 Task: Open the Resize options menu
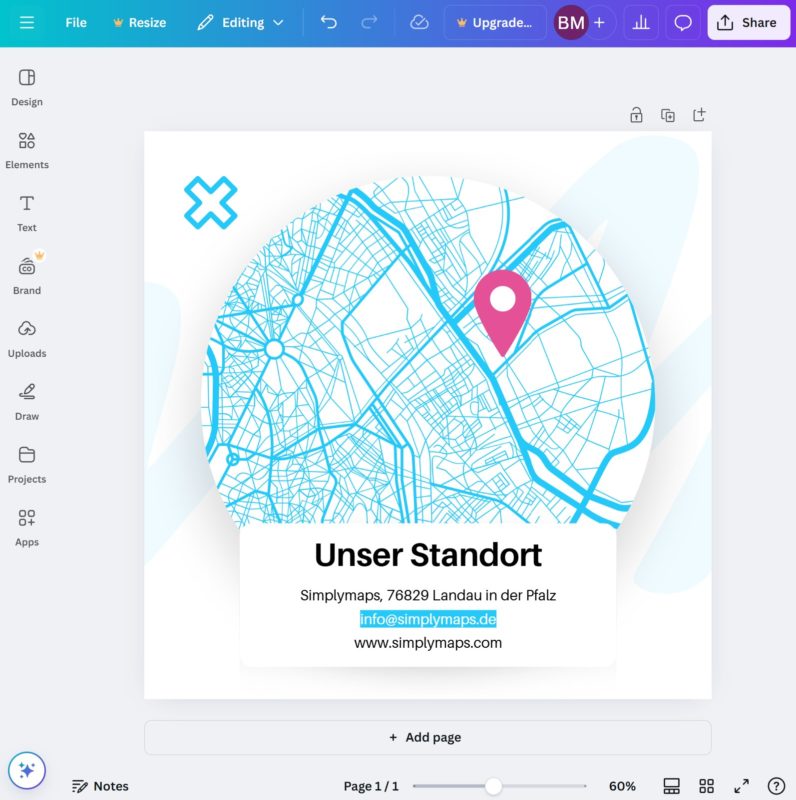point(139,22)
